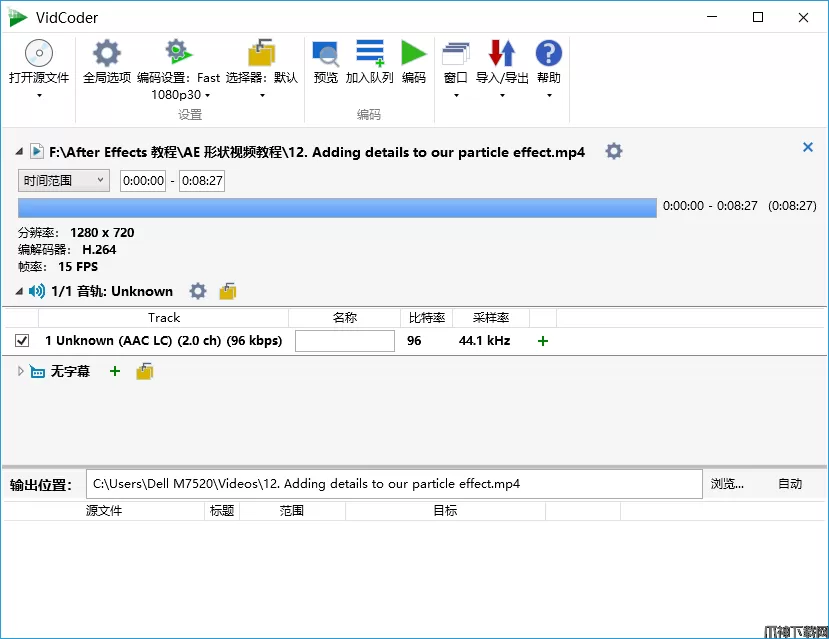Expand the 无字幕 subtitles section
829x639 pixels.
tap(21, 371)
